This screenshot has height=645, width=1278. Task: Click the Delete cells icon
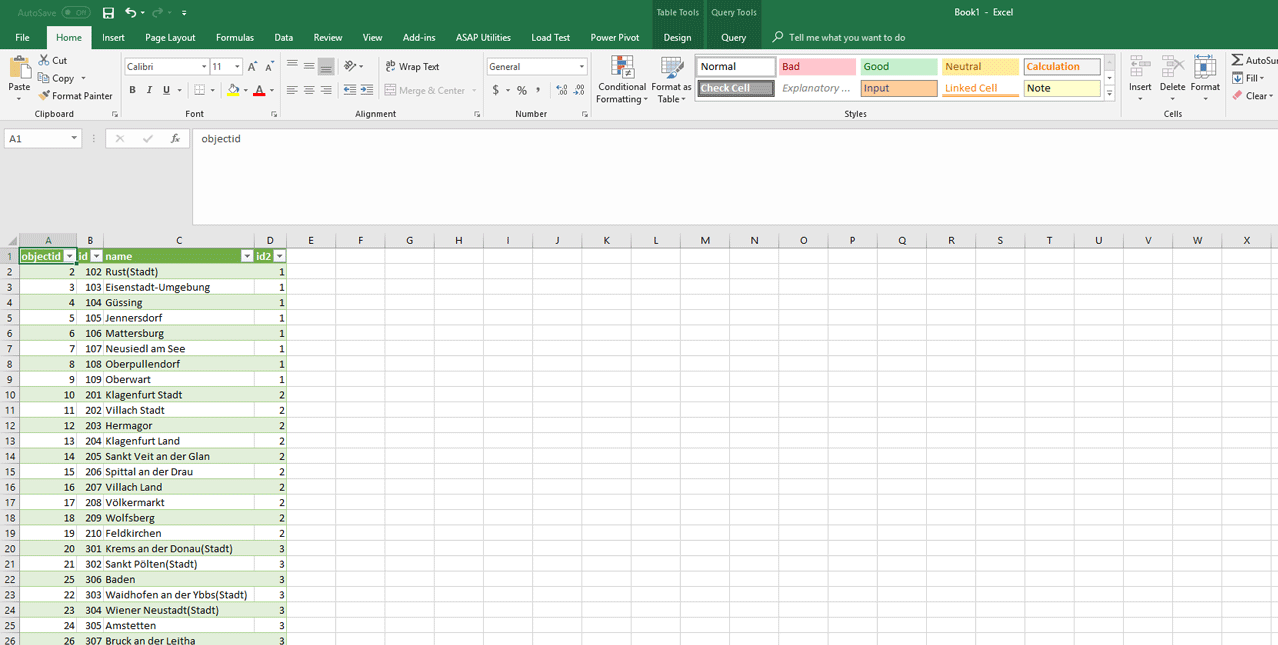1173,67
